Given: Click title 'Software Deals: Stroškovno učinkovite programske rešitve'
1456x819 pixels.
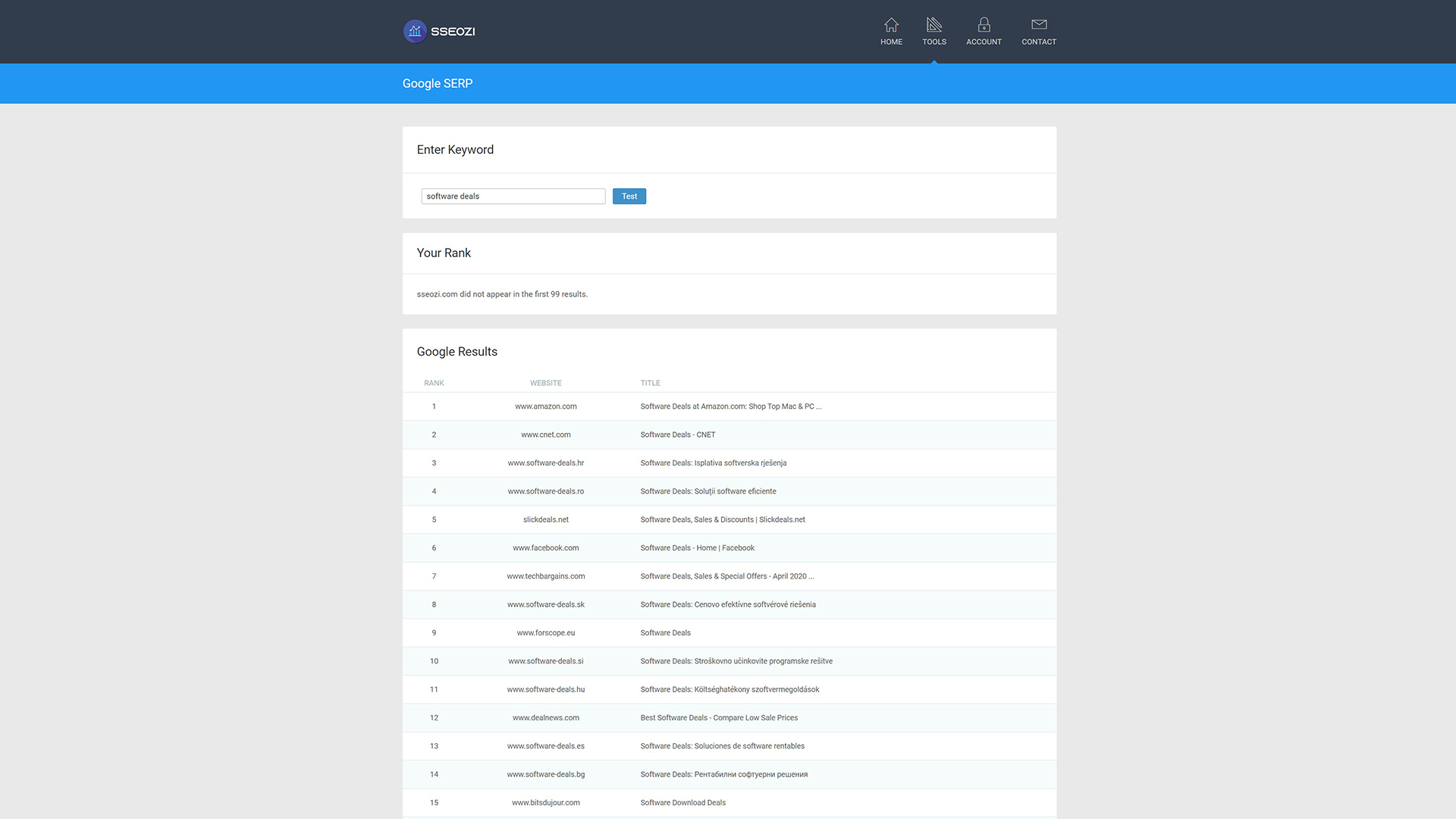Looking at the screenshot, I should coord(736,661).
